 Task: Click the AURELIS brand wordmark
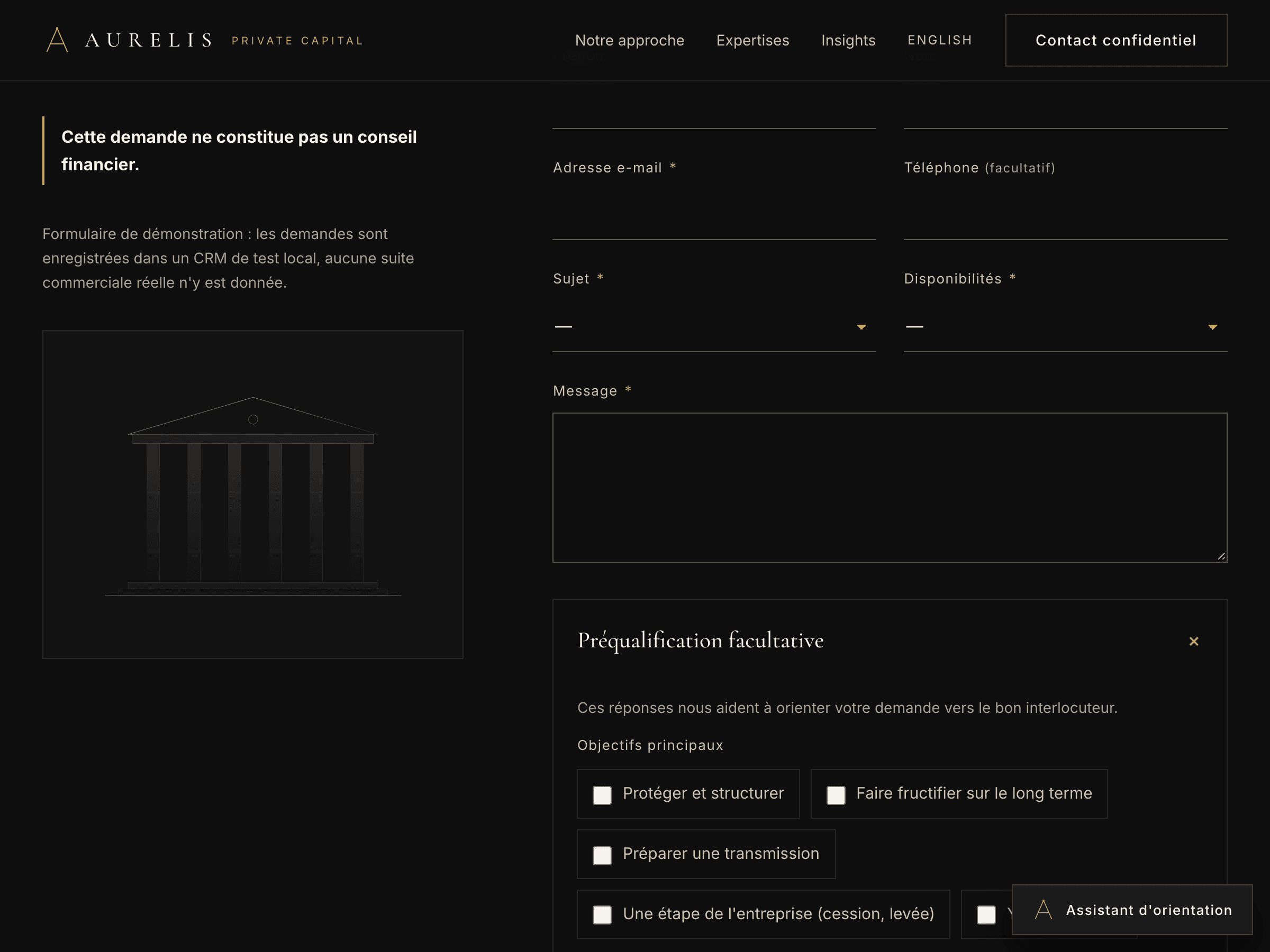click(x=149, y=40)
